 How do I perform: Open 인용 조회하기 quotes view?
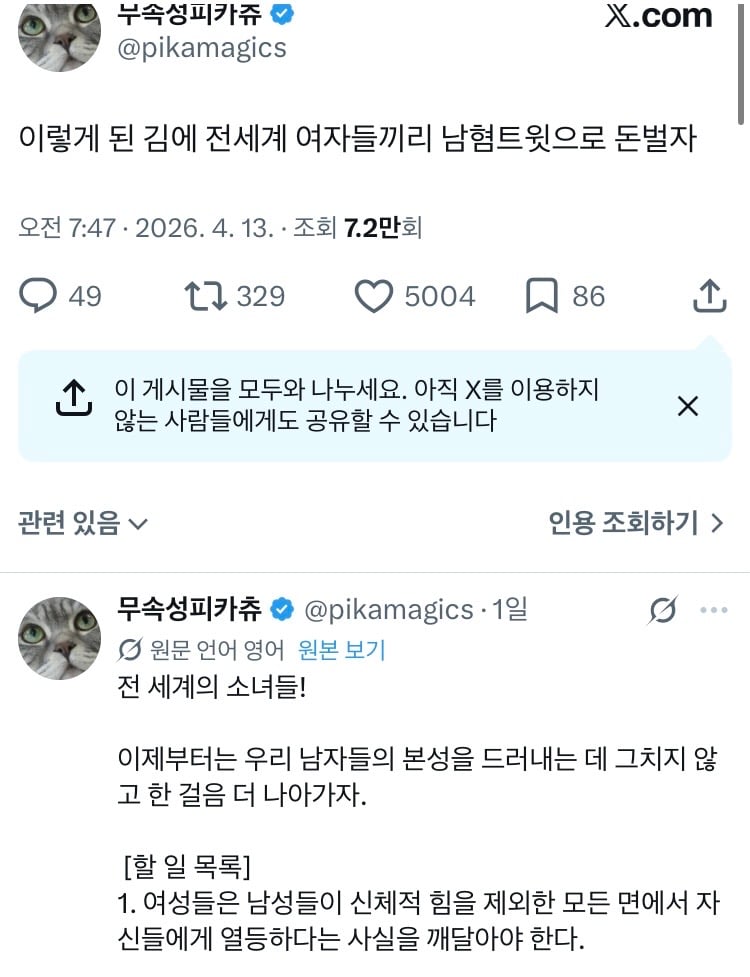(x=636, y=523)
